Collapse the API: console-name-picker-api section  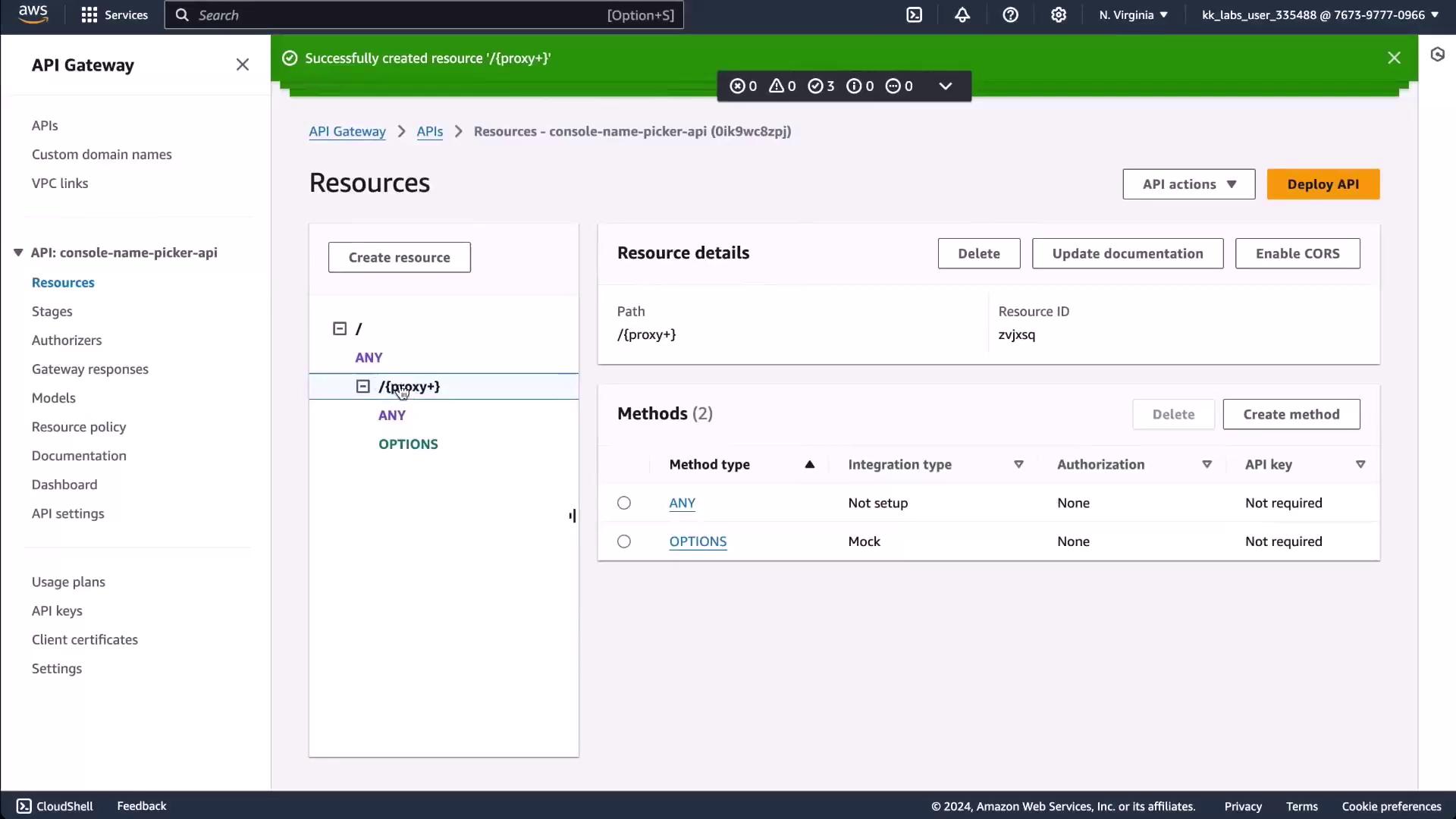click(x=18, y=253)
